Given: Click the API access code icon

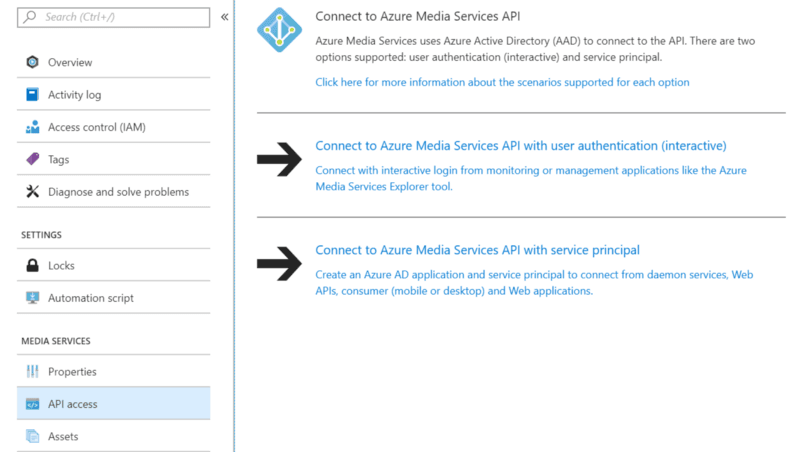Looking at the screenshot, I should (x=32, y=404).
